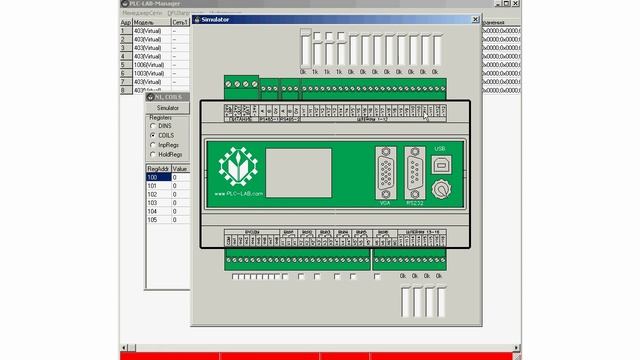Click the Simulator button in NL COILS panel
This screenshot has height=360, width=640.
click(x=168, y=108)
